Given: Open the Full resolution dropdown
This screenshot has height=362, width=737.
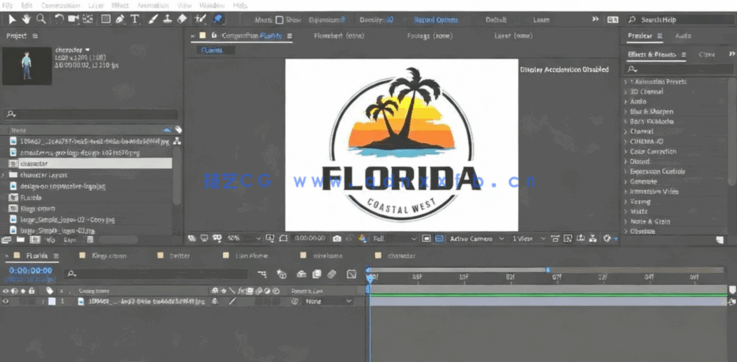Looking at the screenshot, I should [x=394, y=238].
